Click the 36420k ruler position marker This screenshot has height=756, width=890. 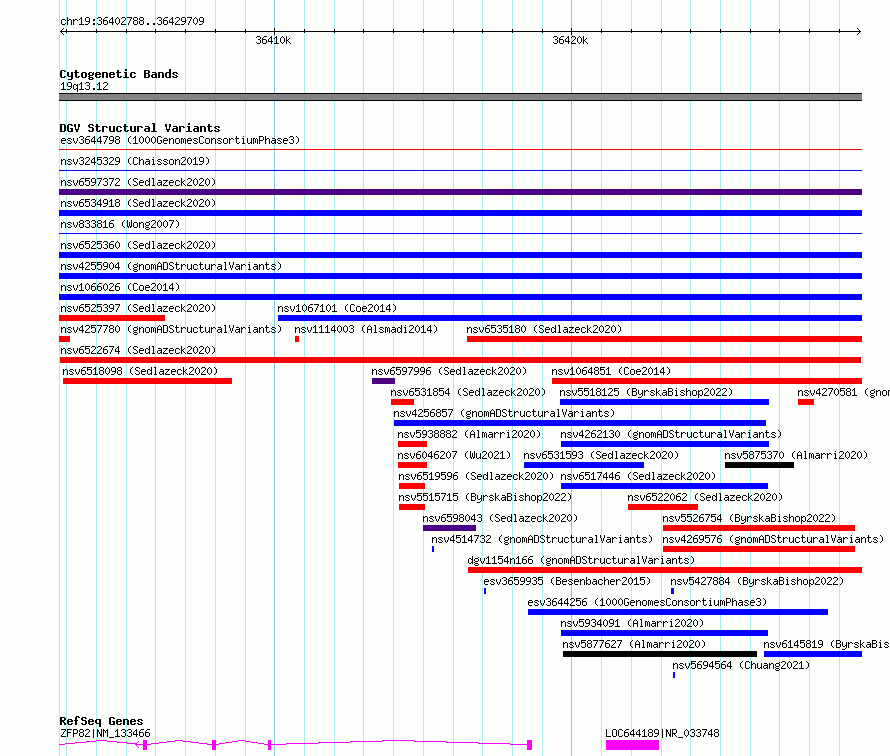coord(570,40)
